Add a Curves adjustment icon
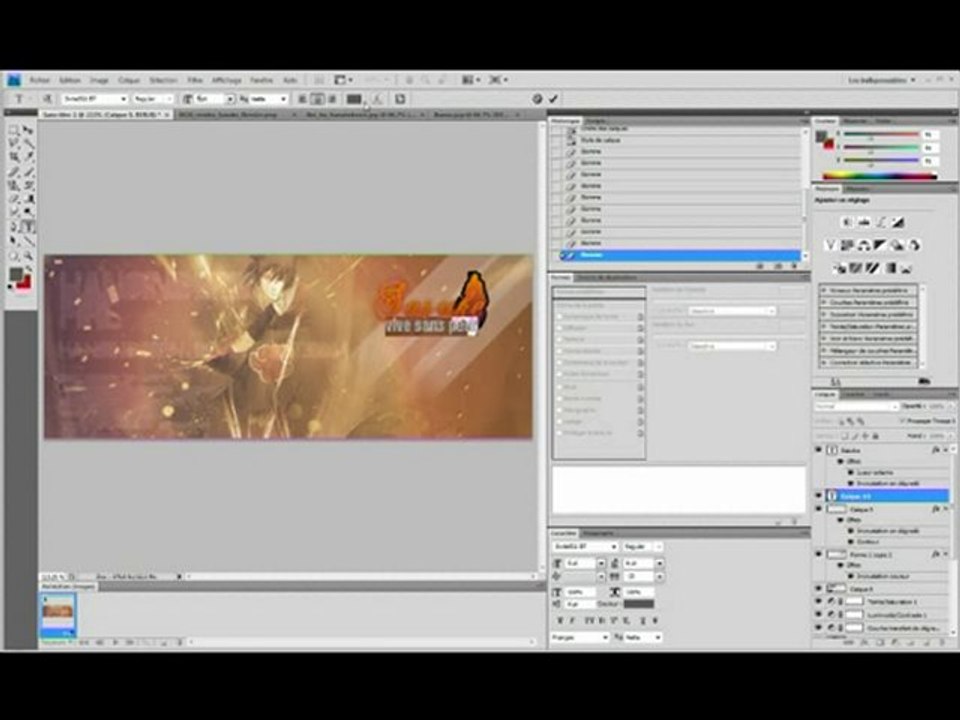The height and width of the screenshot is (720, 960). click(880, 222)
